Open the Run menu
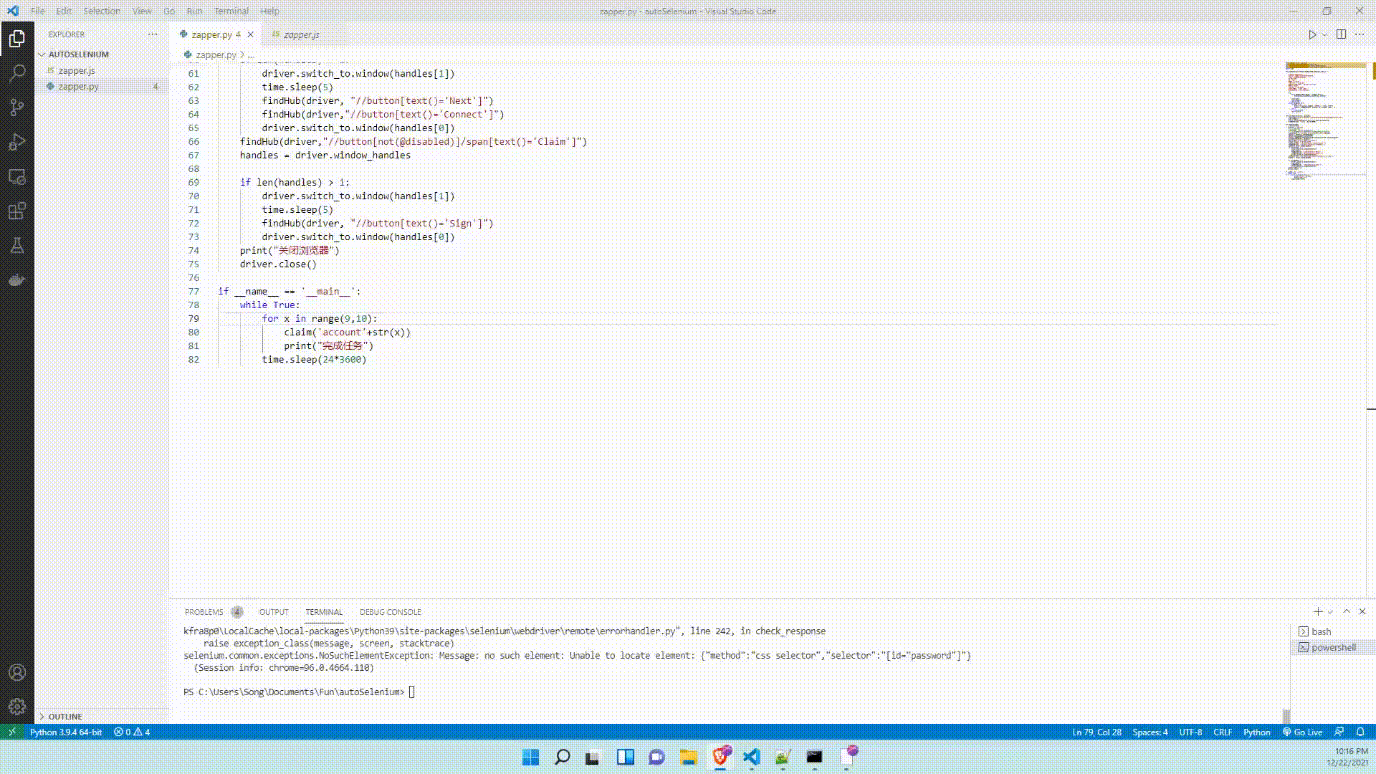Viewport: 1376px width, 774px height. 194,11
